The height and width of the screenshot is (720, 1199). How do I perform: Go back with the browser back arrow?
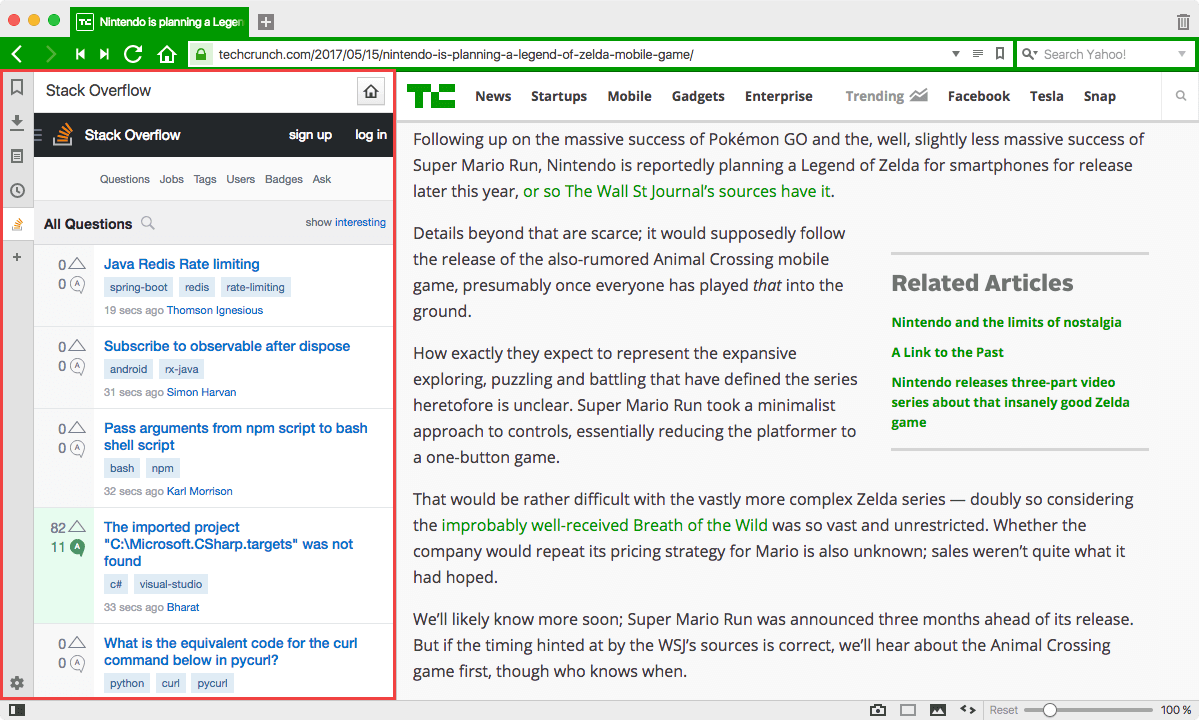click(x=18, y=54)
